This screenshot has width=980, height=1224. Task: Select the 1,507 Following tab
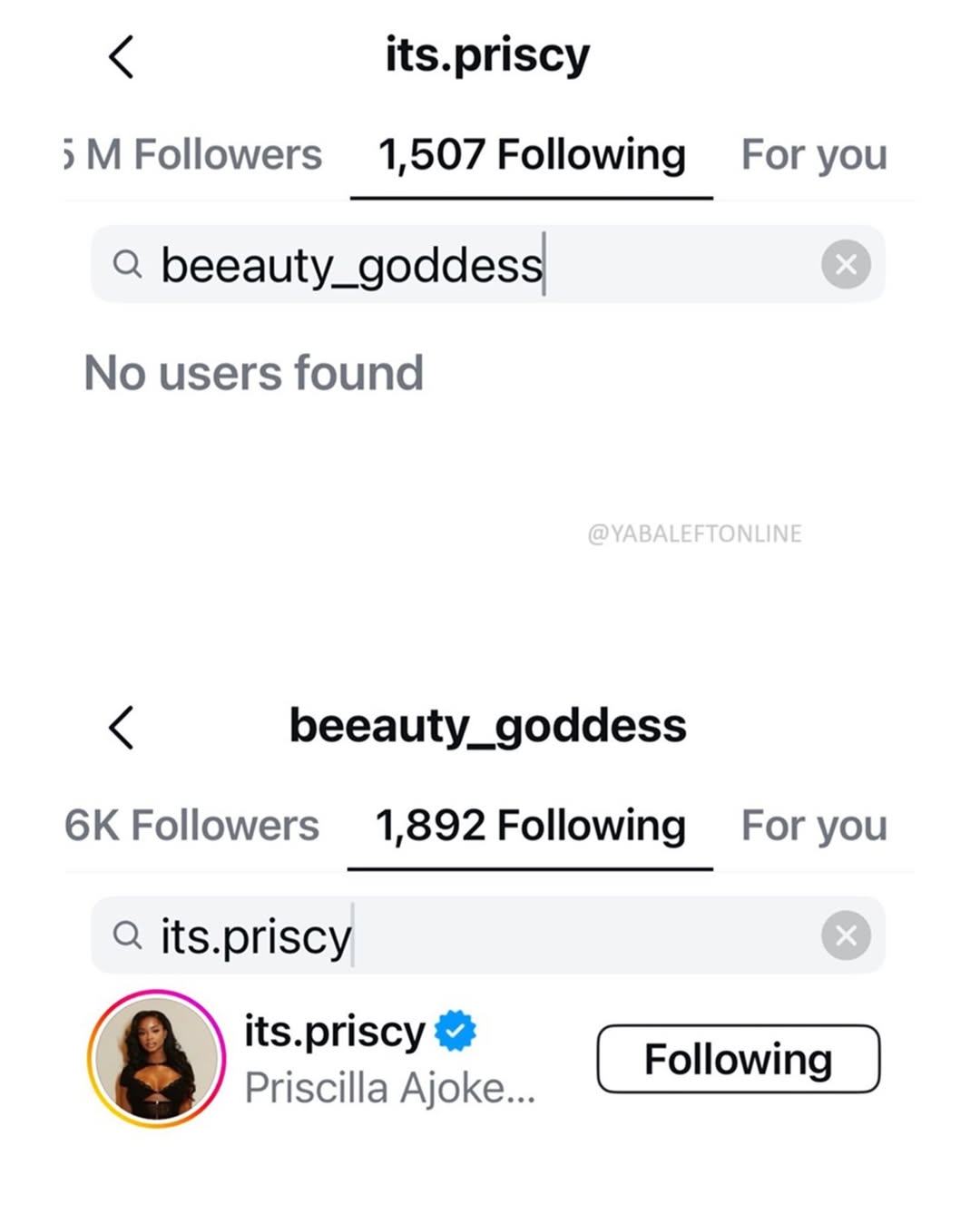pos(532,155)
